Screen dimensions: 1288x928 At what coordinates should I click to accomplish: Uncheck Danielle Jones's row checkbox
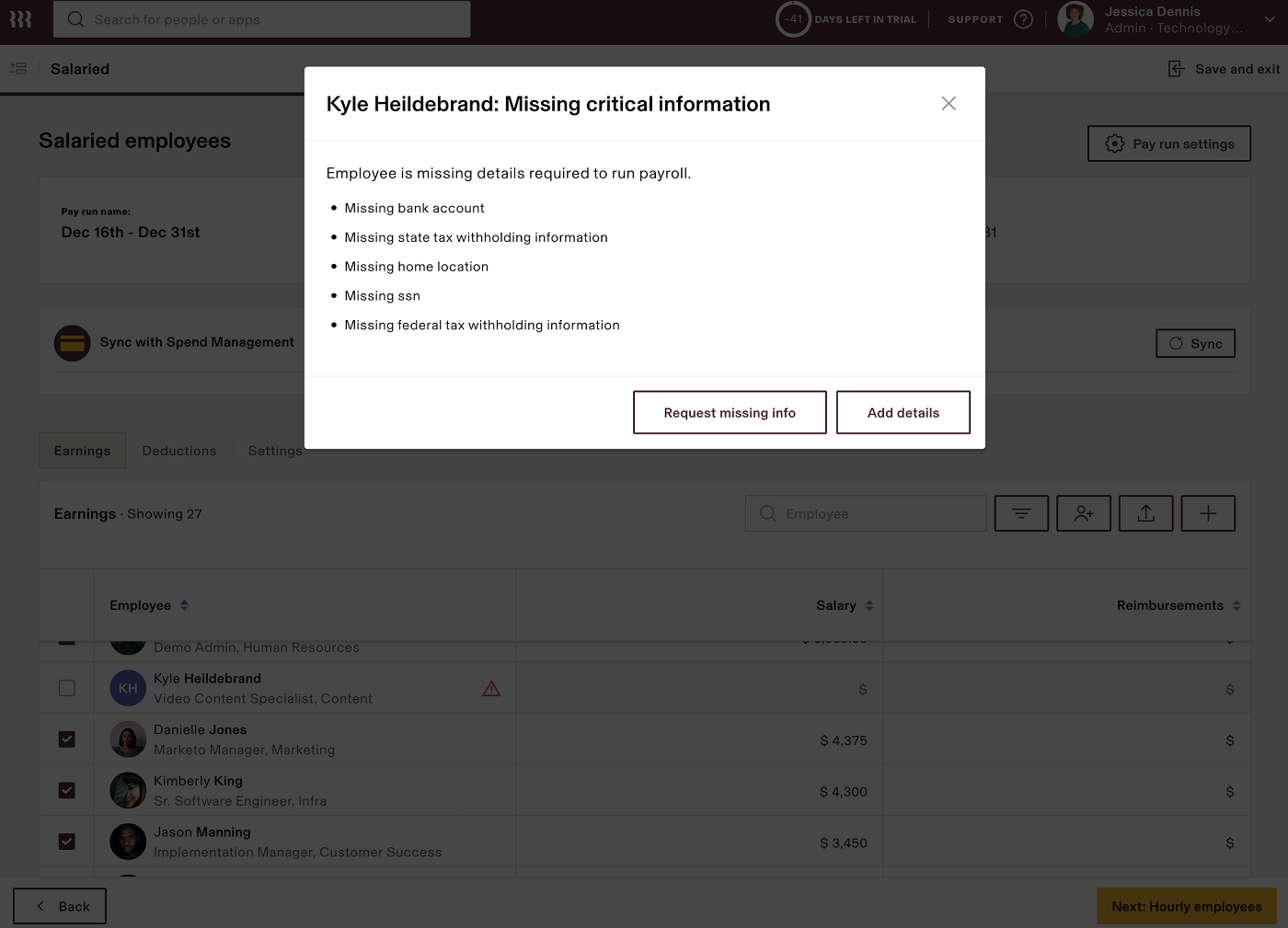pos(67,739)
